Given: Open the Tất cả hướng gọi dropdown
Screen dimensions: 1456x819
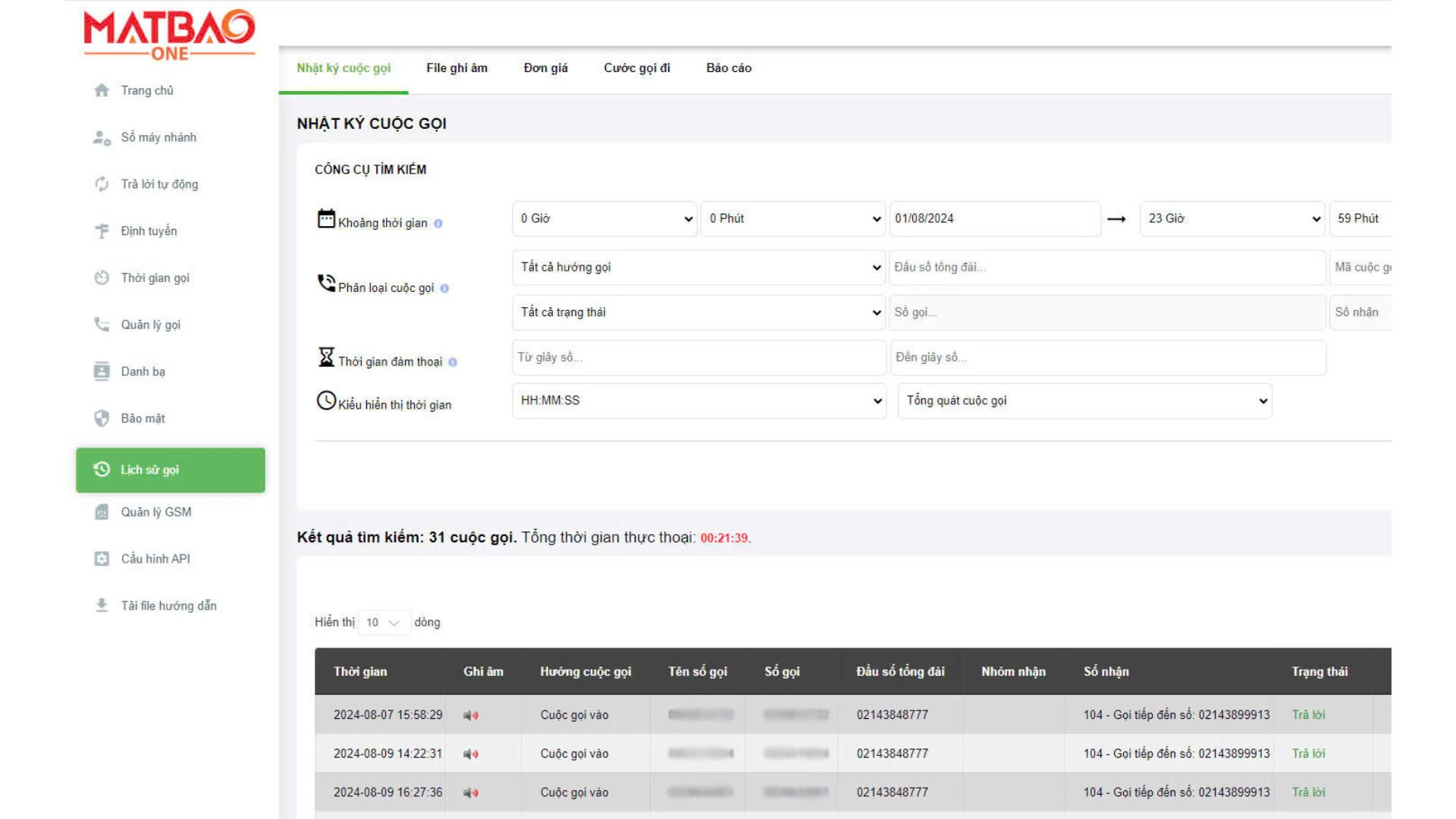Looking at the screenshot, I should [x=698, y=267].
